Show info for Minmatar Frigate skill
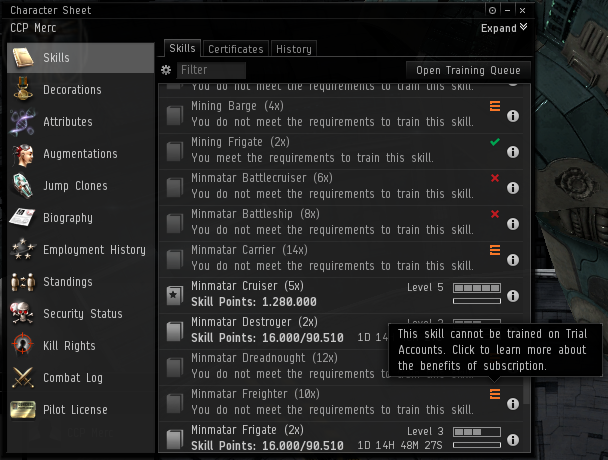Image resolution: width=608 pixels, height=460 pixels. (513, 440)
